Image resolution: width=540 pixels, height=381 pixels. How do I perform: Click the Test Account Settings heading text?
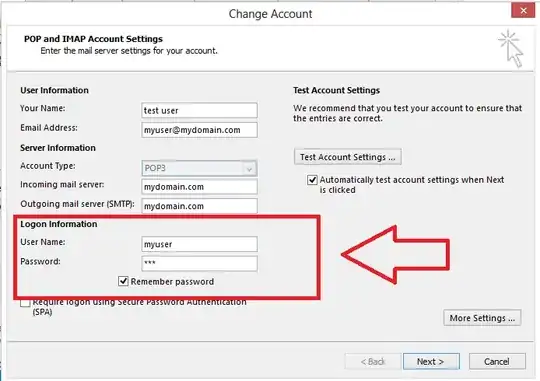point(336,90)
